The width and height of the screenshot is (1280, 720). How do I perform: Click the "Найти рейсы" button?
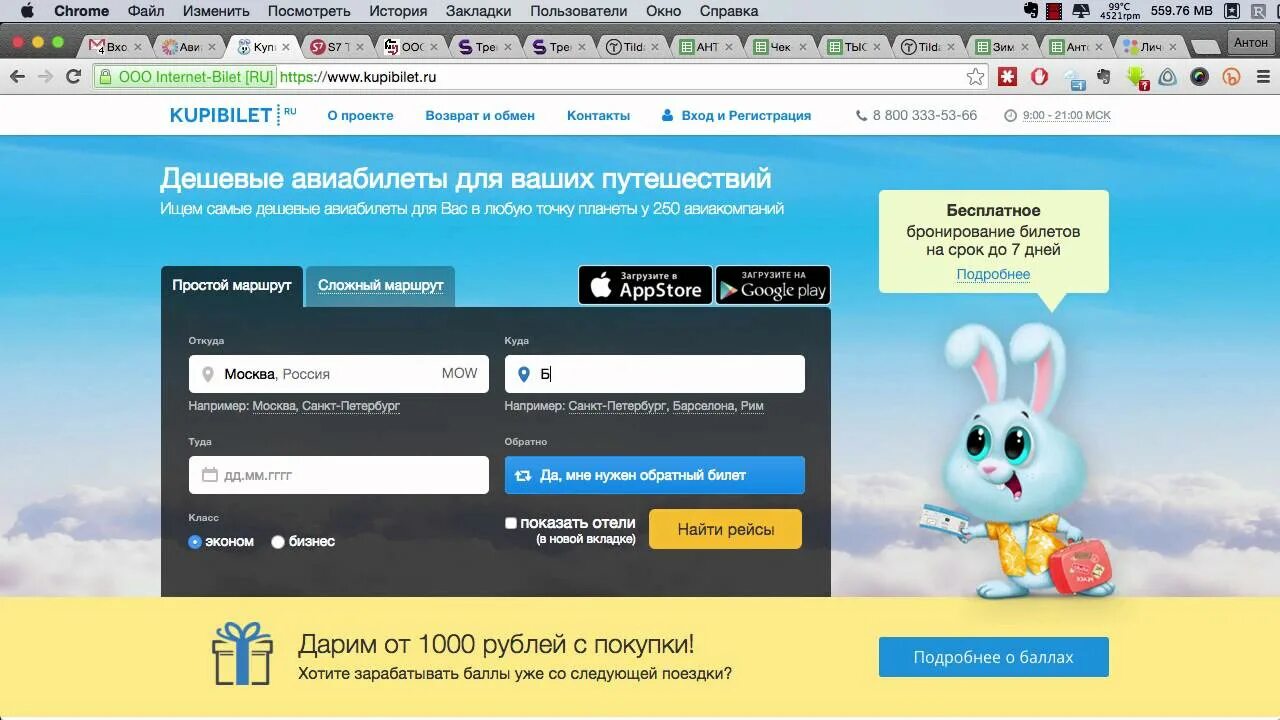(x=726, y=529)
